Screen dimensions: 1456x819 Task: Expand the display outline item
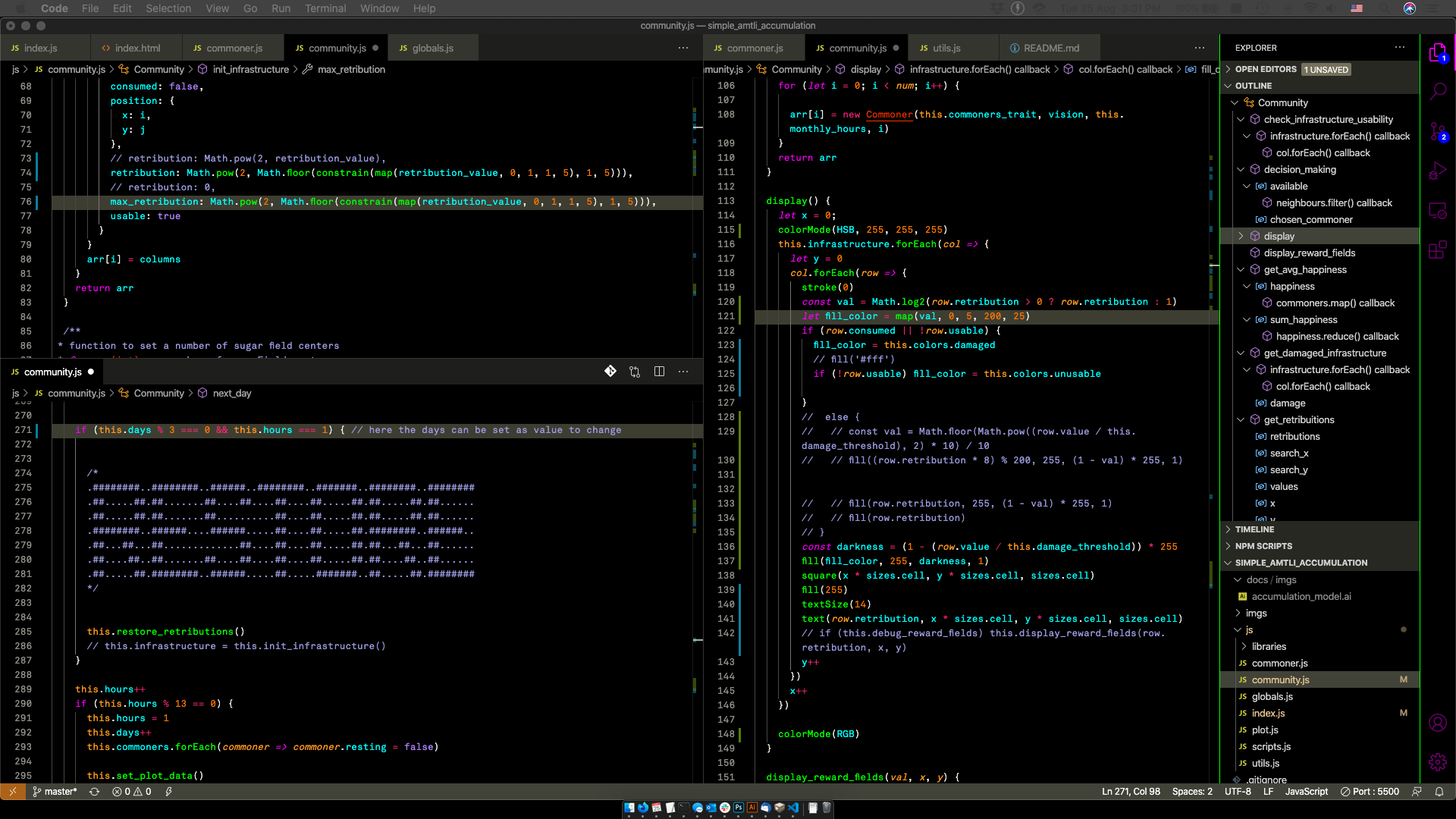pos(1241,237)
